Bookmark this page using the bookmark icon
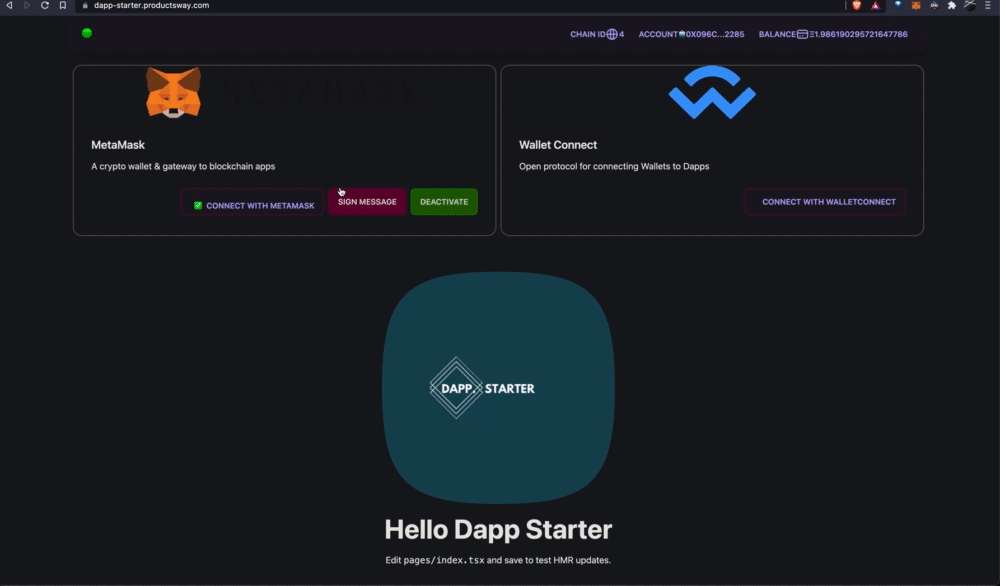Image resolution: width=1000 pixels, height=586 pixels. [62, 5]
